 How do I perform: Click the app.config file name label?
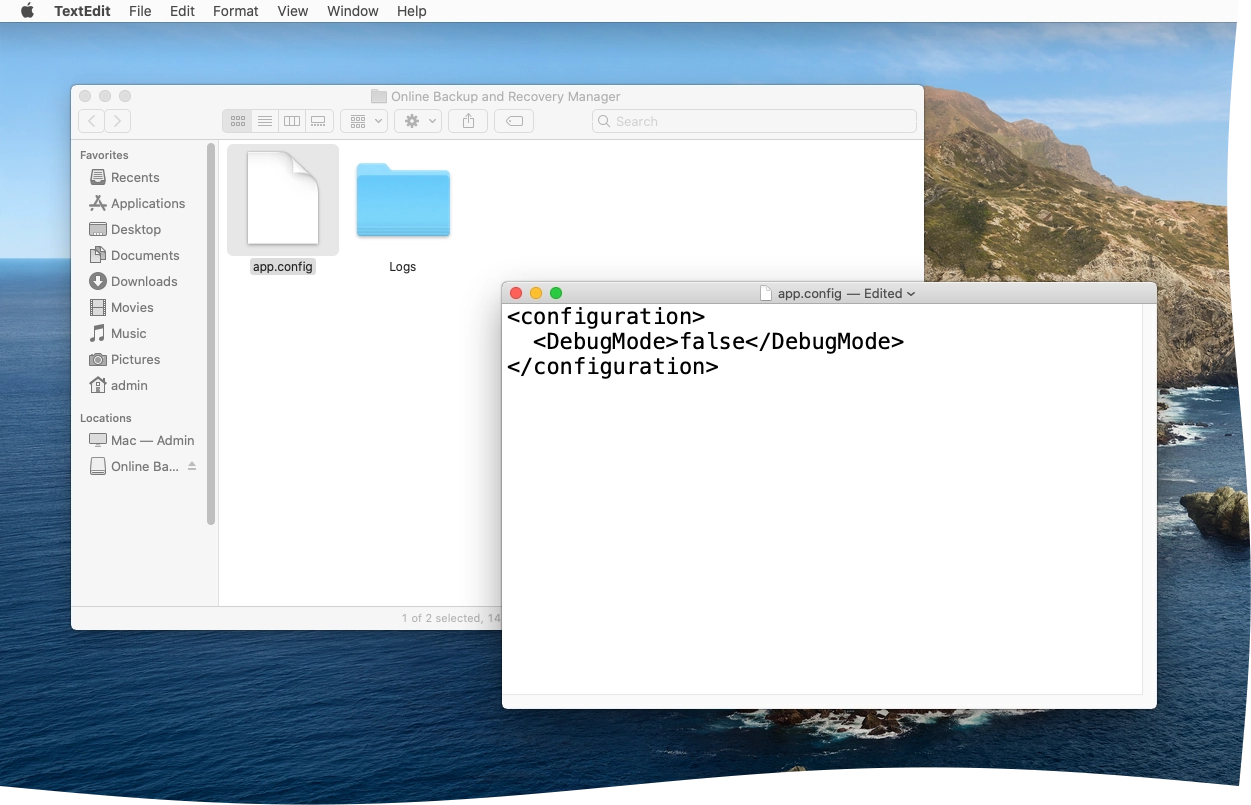(283, 267)
